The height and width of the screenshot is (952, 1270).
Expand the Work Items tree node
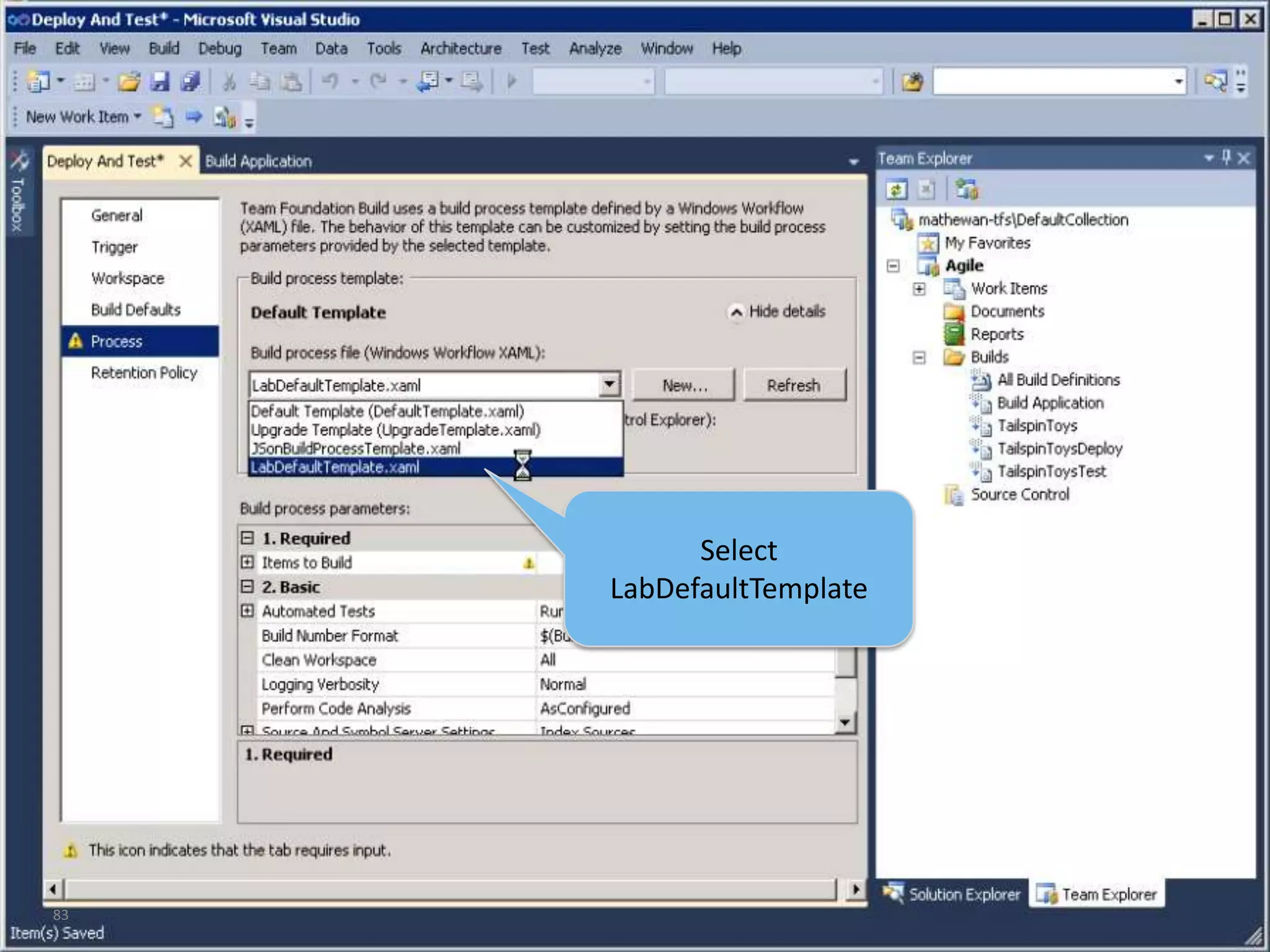click(919, 289)
